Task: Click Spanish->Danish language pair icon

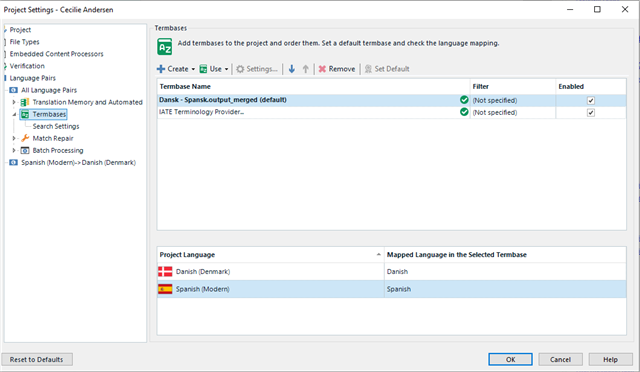Action: [13, 163]
